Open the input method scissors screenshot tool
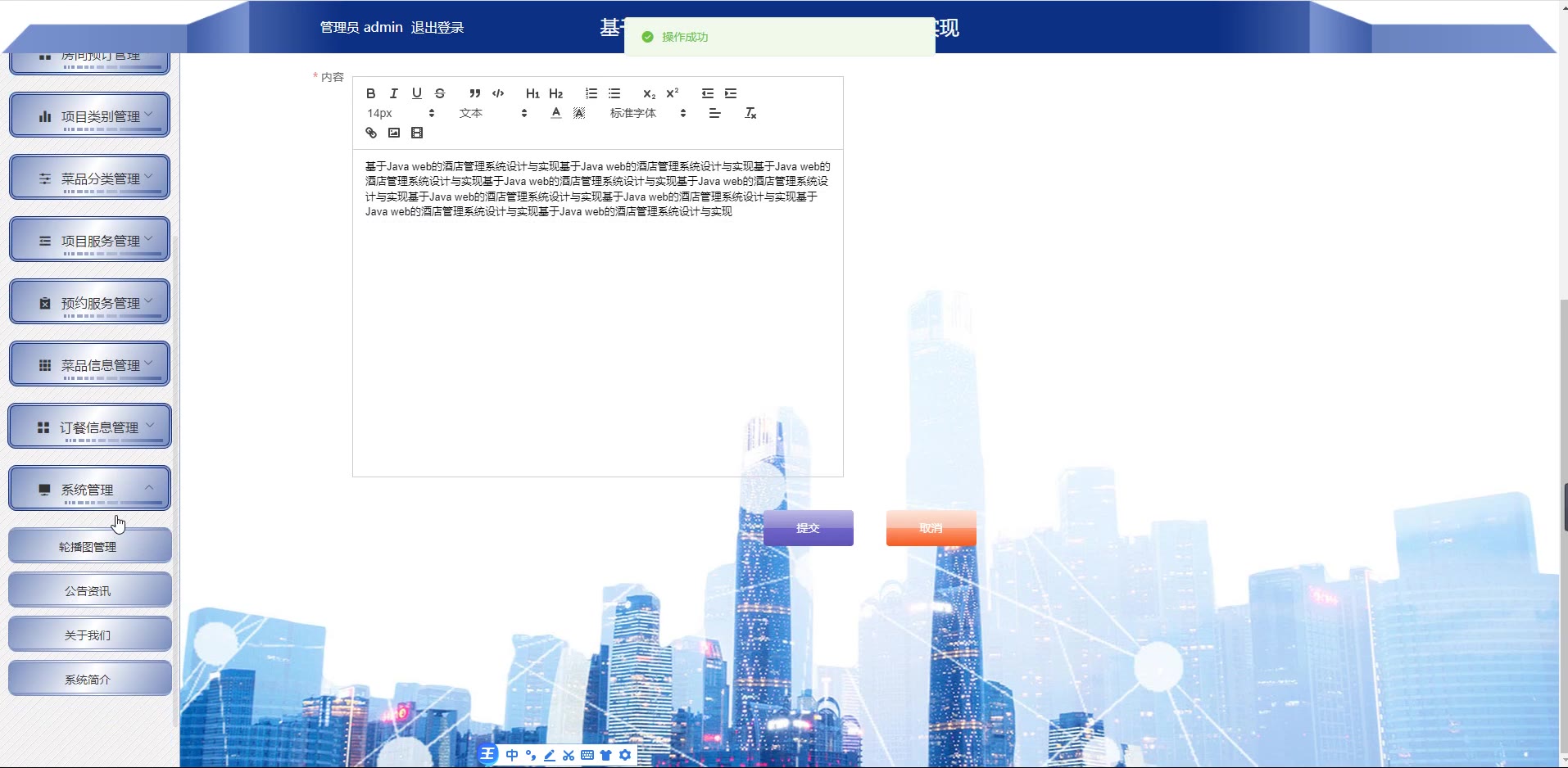The width and height of the screenshot is (1568, 768). coord(569,755)
